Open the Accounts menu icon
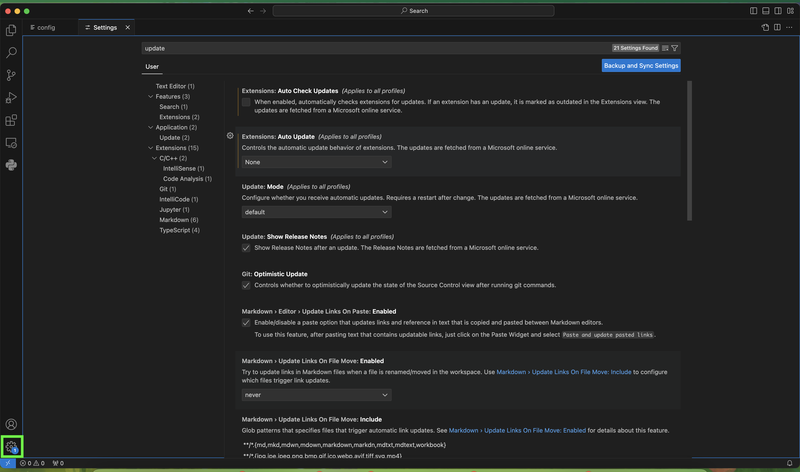Viewport: 800px width, 472px height. (x=11, y=424)
